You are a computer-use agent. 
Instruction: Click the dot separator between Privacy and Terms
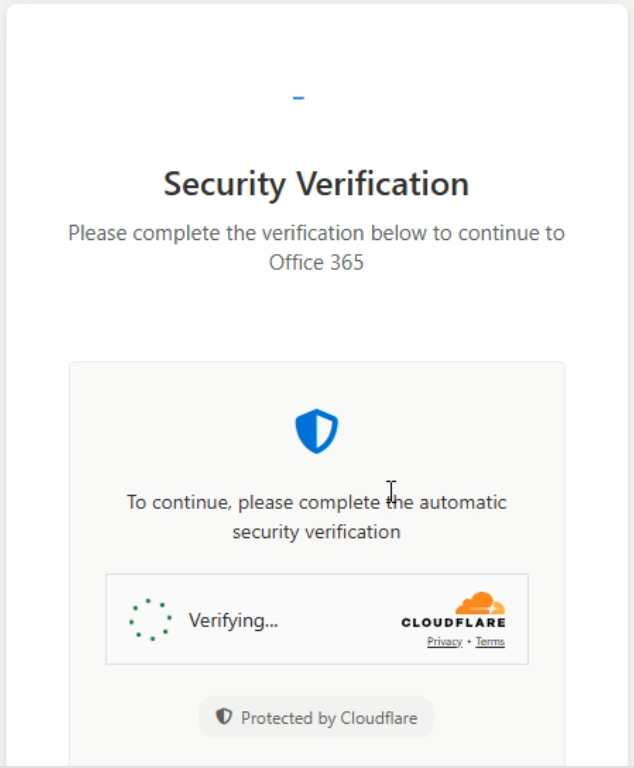[x=469, y=642]
